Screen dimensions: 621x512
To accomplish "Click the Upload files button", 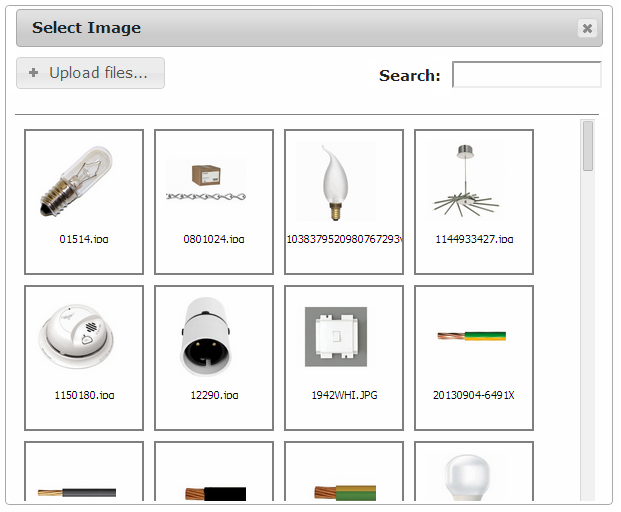I will click(91, 73).
